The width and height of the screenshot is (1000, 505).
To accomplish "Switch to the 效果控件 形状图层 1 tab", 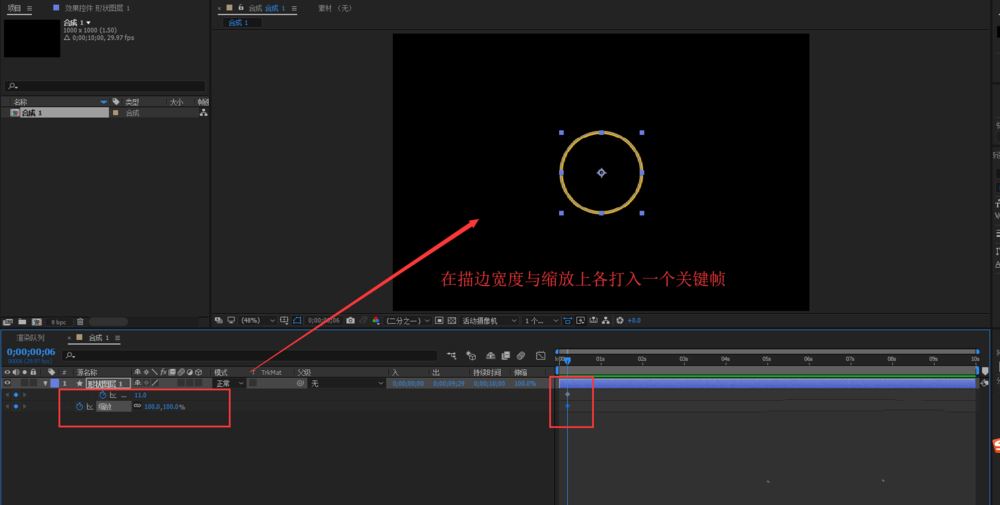I will coord(97,8).
